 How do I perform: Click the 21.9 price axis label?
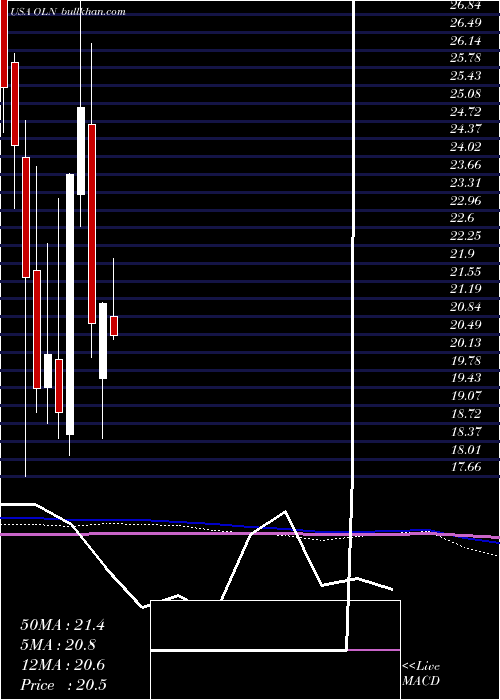[x=462, y=253]
